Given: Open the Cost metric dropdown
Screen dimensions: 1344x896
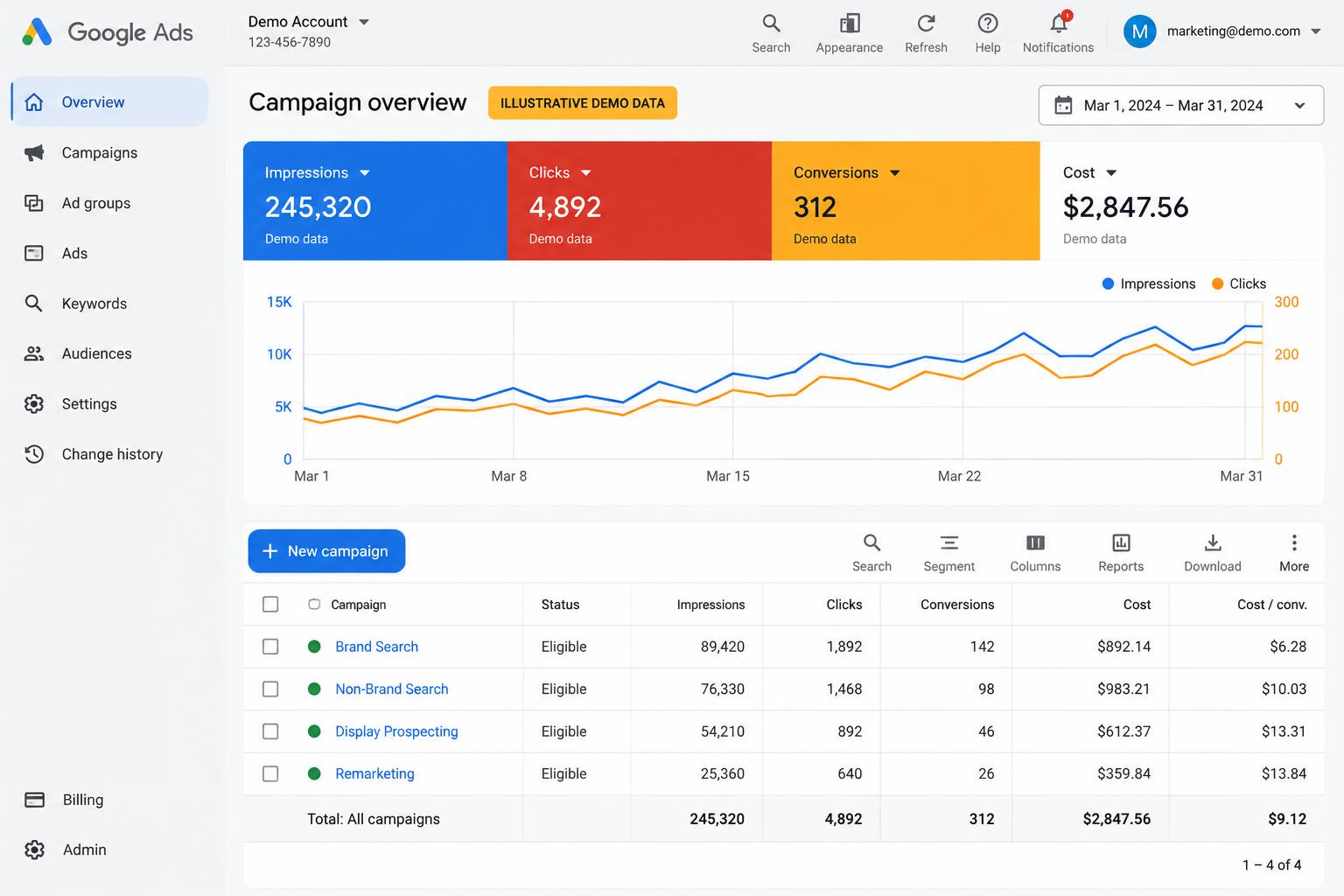Looking at the screenshot, I should 1111,173.
